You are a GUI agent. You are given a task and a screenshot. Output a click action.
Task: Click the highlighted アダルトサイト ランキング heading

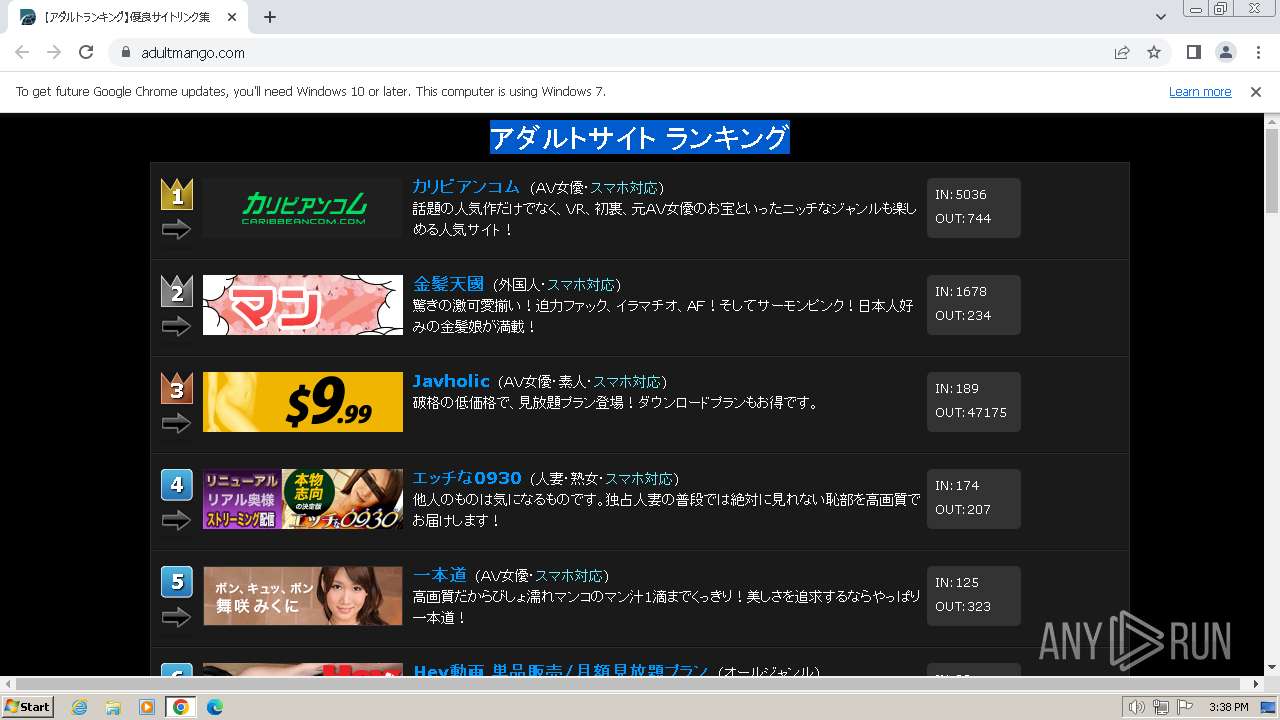(x=640, y=137)
